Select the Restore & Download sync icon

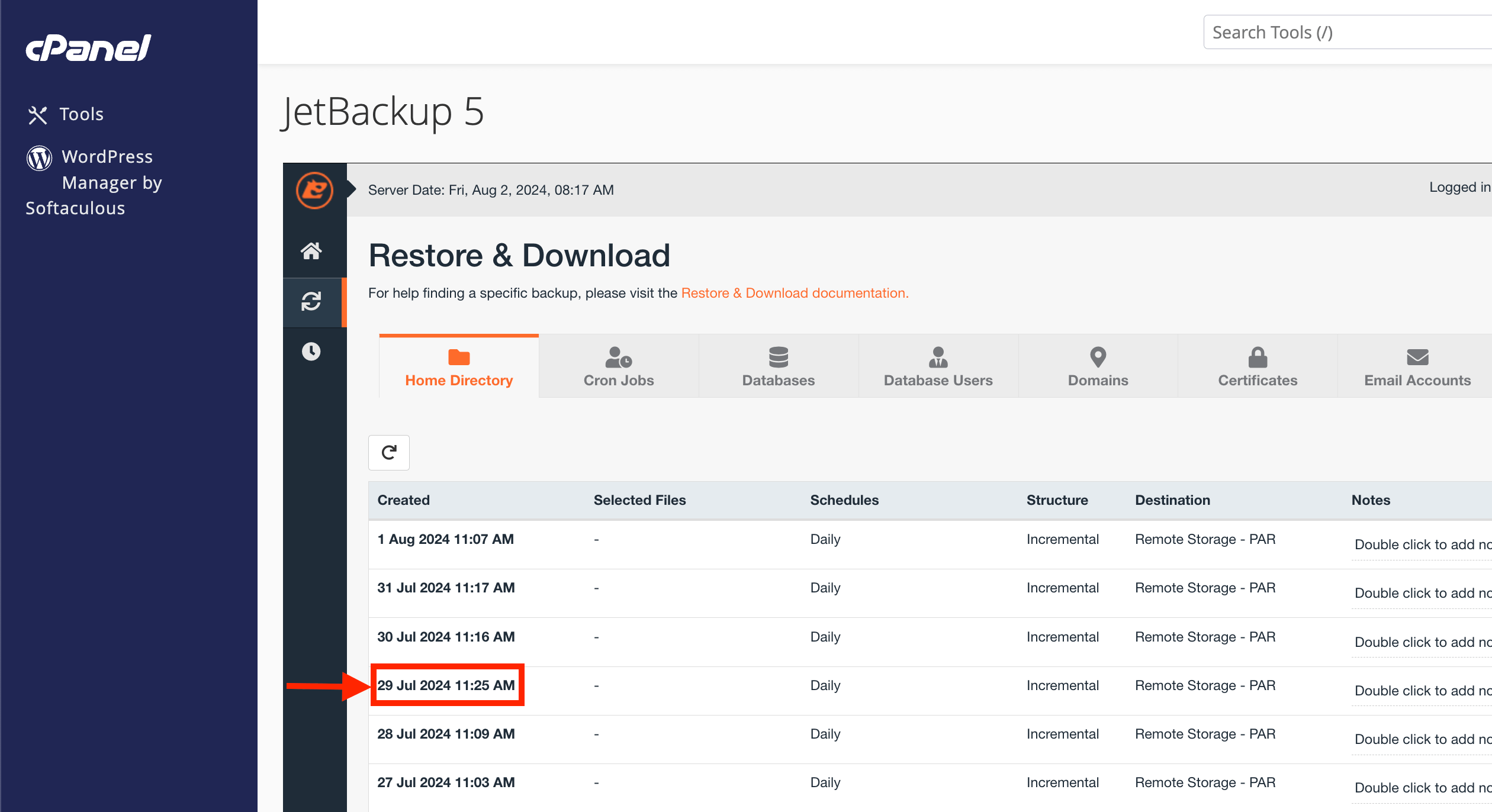coord(311,301)
